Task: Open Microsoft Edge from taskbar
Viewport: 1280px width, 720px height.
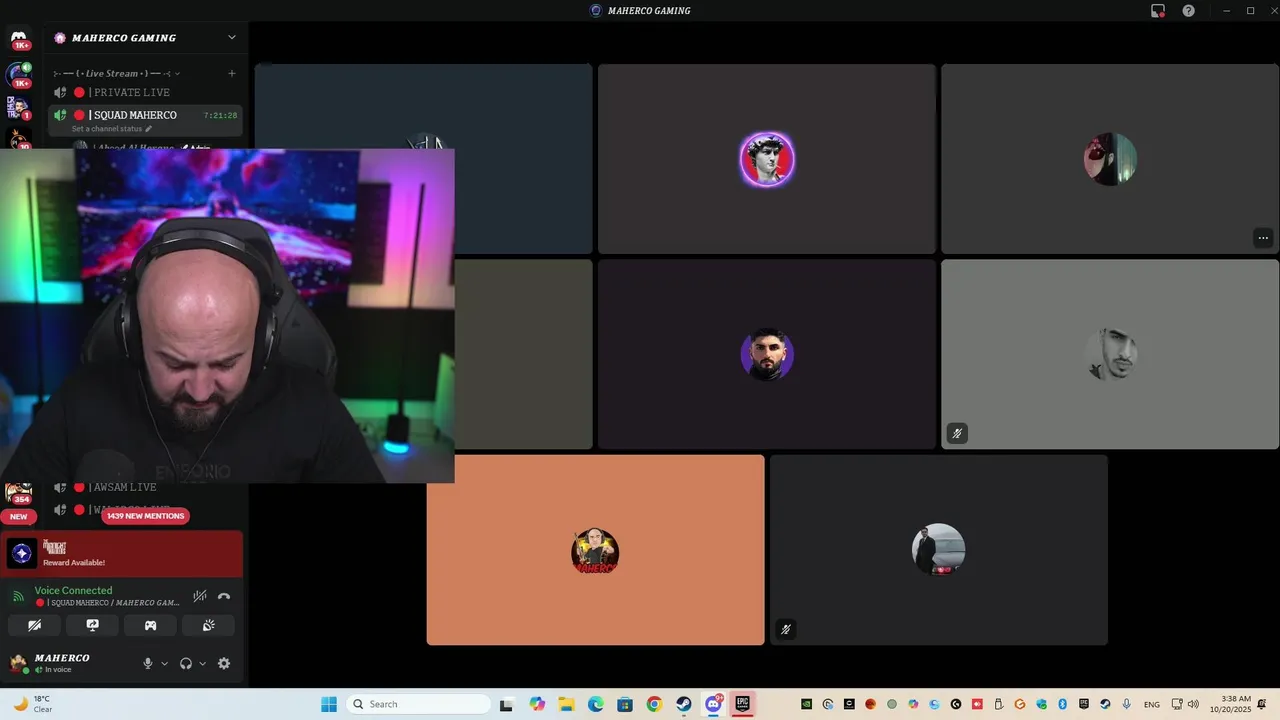Action: click(x=595, y=704)
